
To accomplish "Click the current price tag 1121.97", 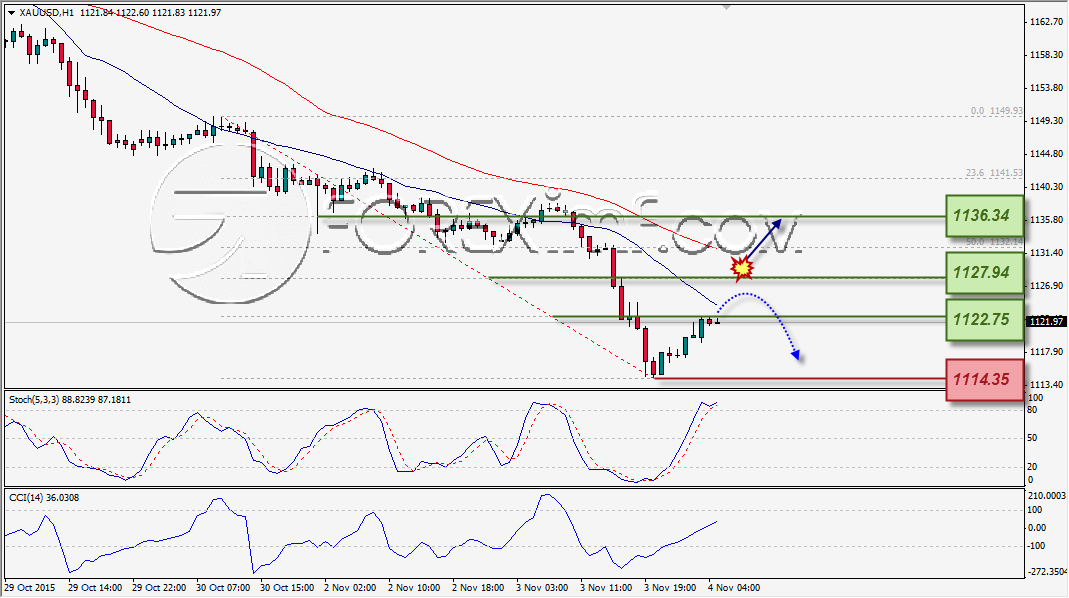I will pos(1046,321).
